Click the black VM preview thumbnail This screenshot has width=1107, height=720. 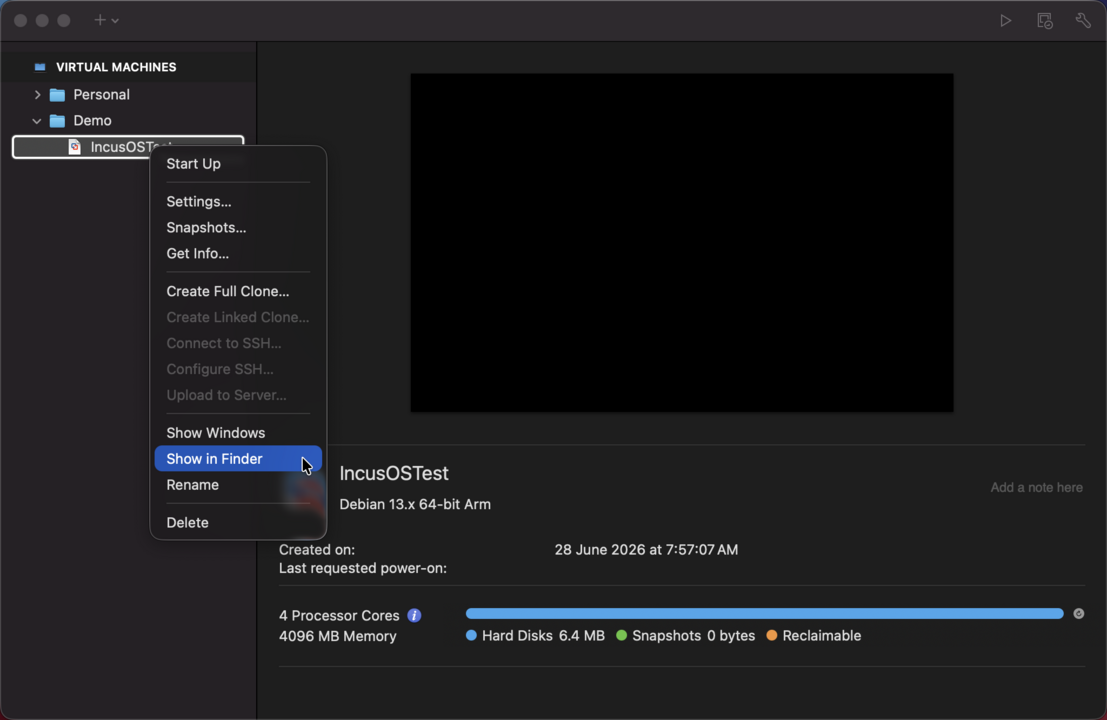(x=682, y=243)
